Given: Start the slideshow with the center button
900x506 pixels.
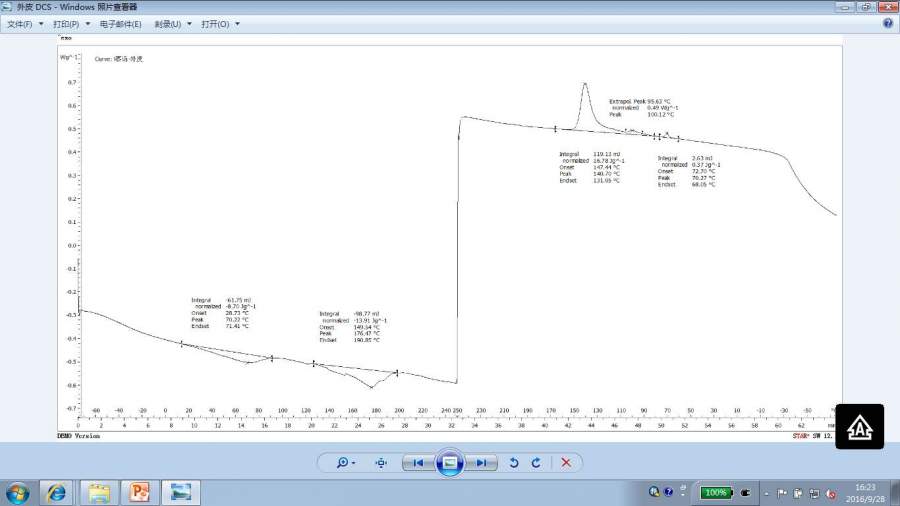Looking at the screenshot, I should 450,462.
